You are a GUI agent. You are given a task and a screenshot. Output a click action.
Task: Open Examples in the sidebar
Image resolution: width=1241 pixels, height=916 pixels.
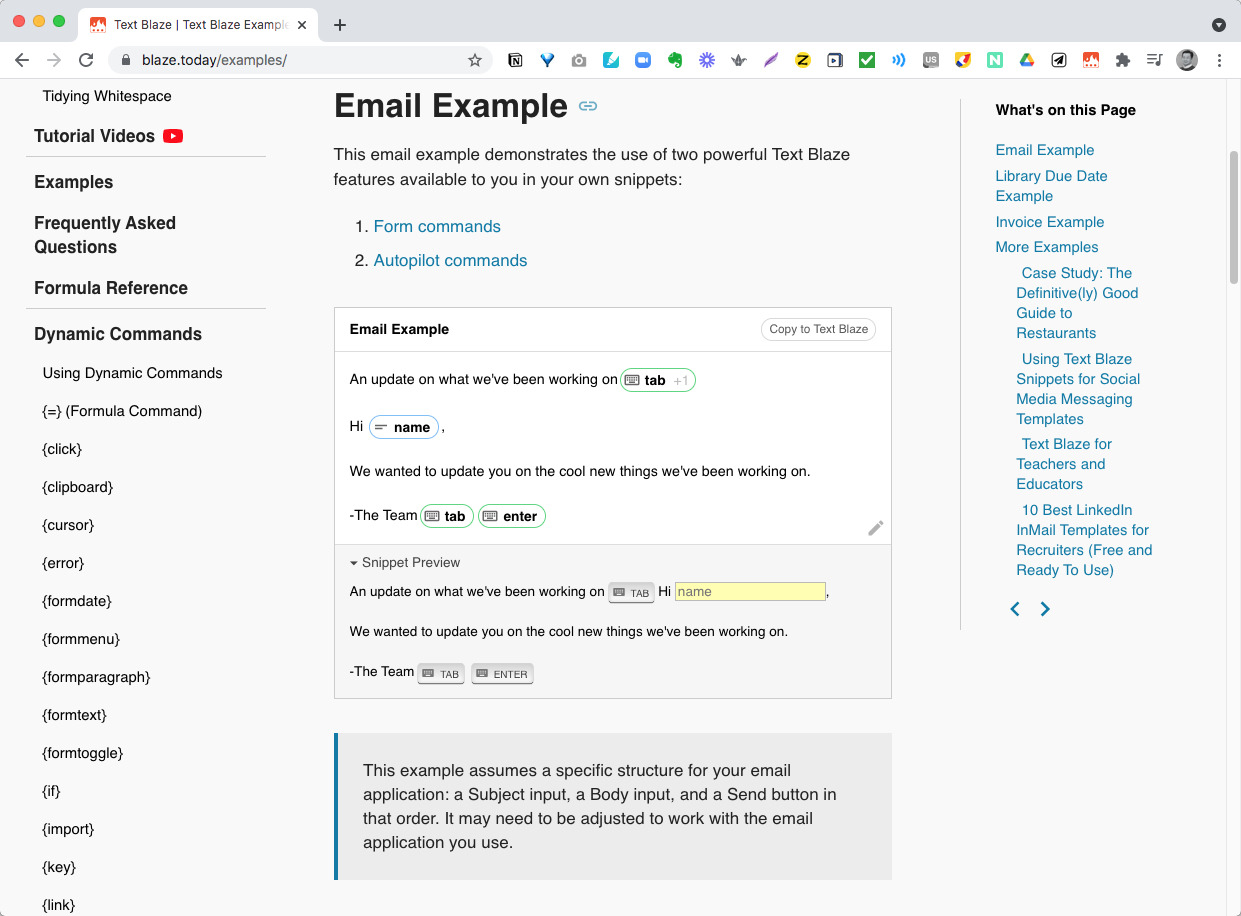coord(73,182)
